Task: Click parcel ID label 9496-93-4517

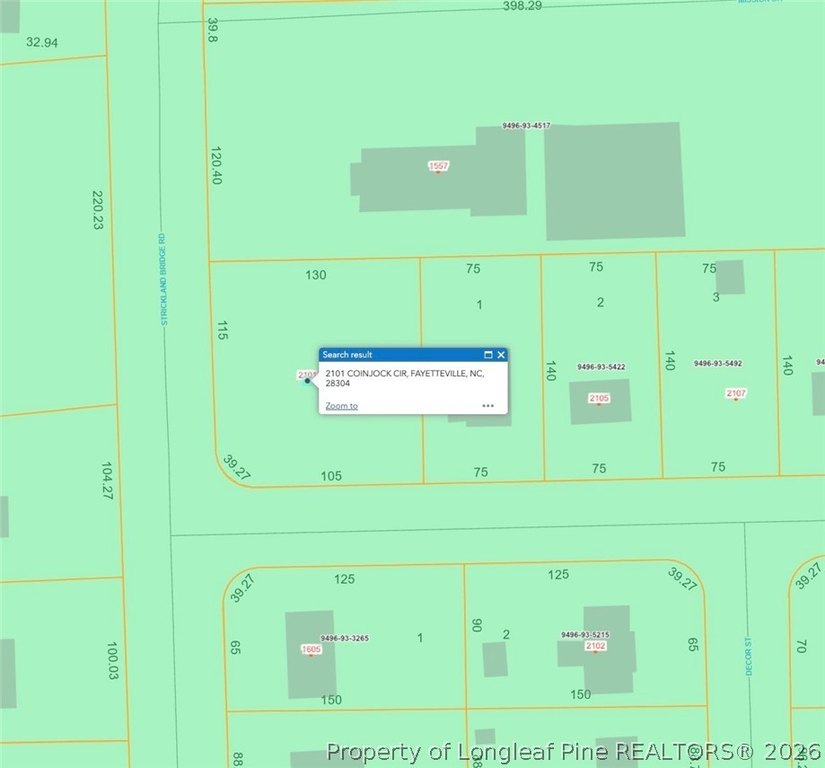Action: 526,125
